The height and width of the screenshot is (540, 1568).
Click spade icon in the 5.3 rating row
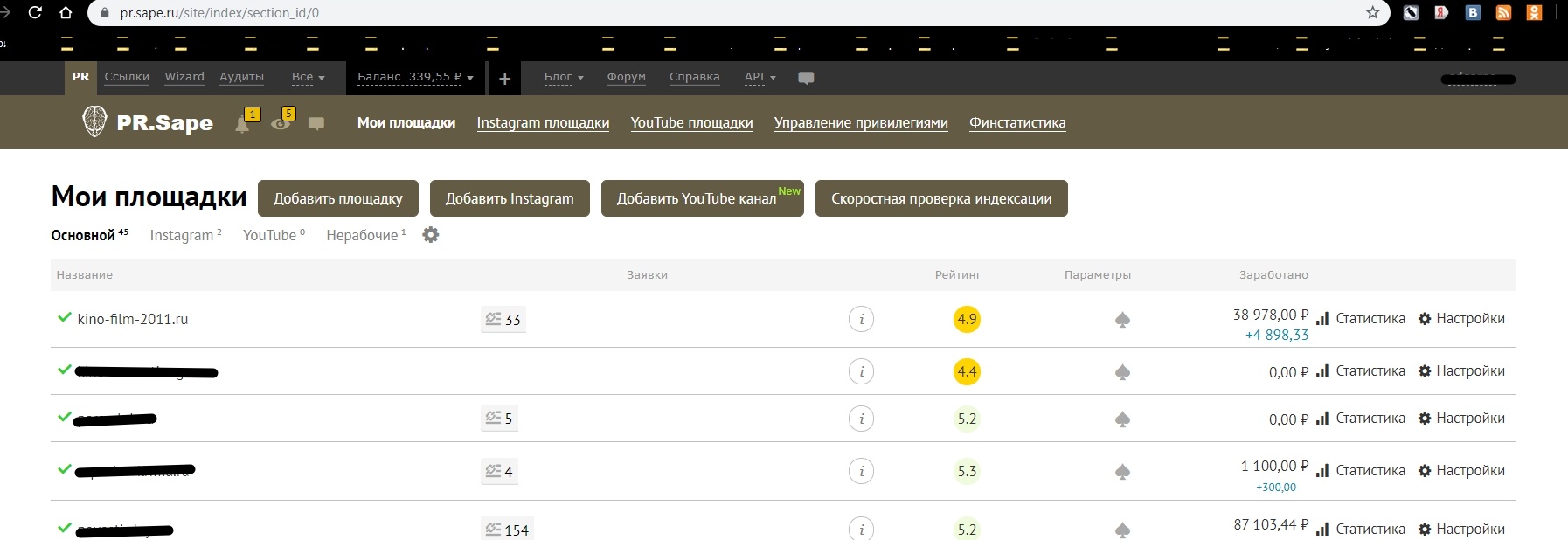pos(1122,472)
